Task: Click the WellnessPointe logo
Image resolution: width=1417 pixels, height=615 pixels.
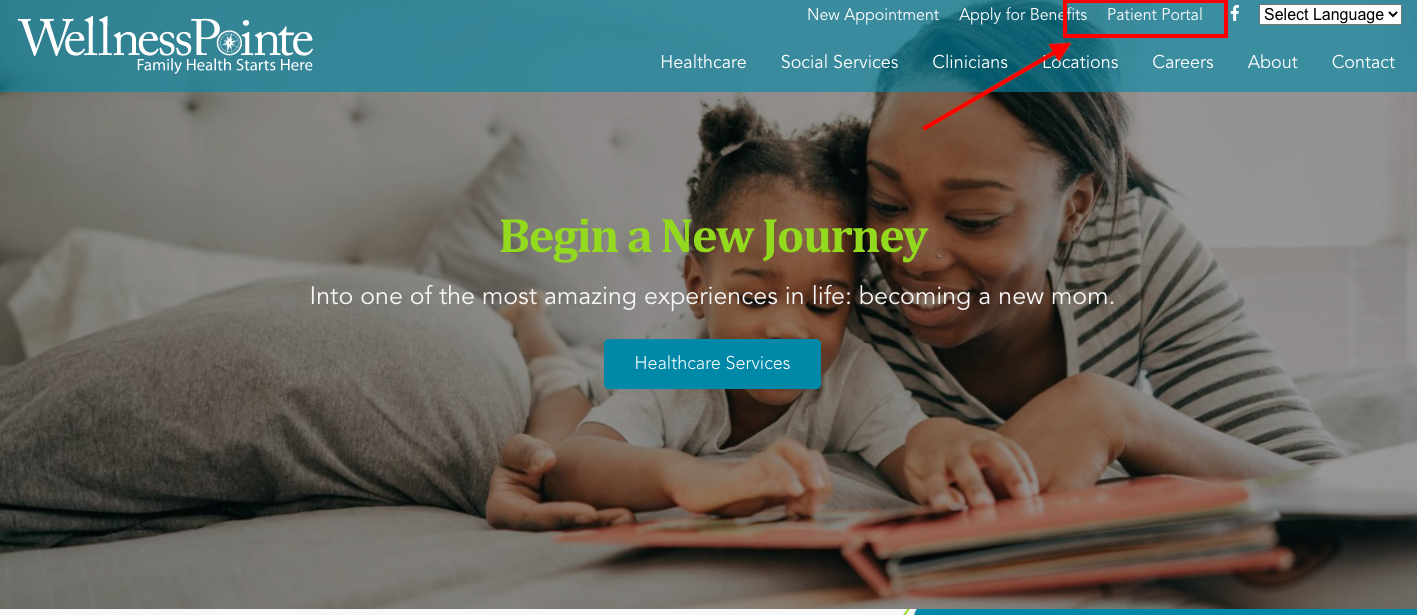Action: (x=165, y=45)
